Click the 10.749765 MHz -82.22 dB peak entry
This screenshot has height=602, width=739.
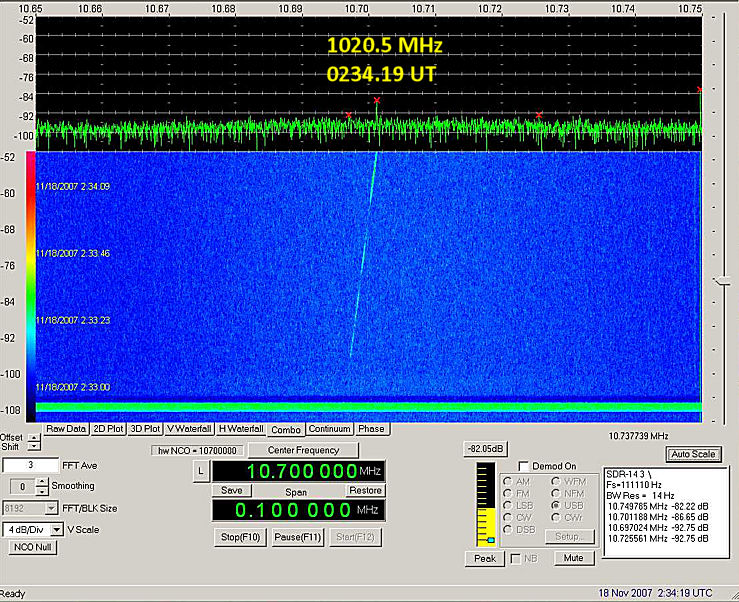pyautogui.click(x=658, y=506)
